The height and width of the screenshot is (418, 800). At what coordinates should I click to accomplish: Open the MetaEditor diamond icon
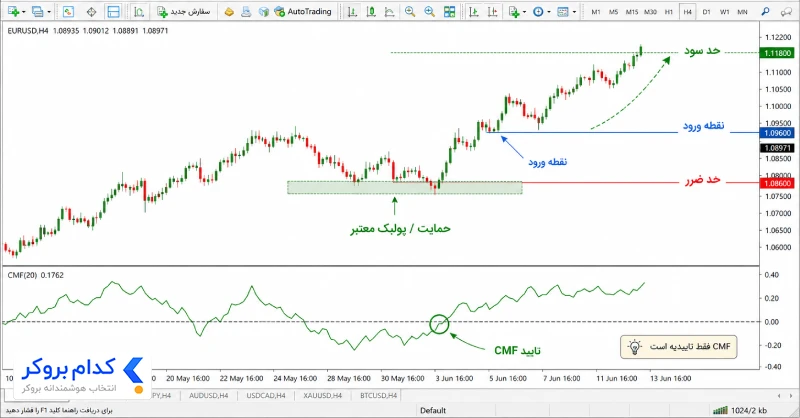(x=229, y=11)
